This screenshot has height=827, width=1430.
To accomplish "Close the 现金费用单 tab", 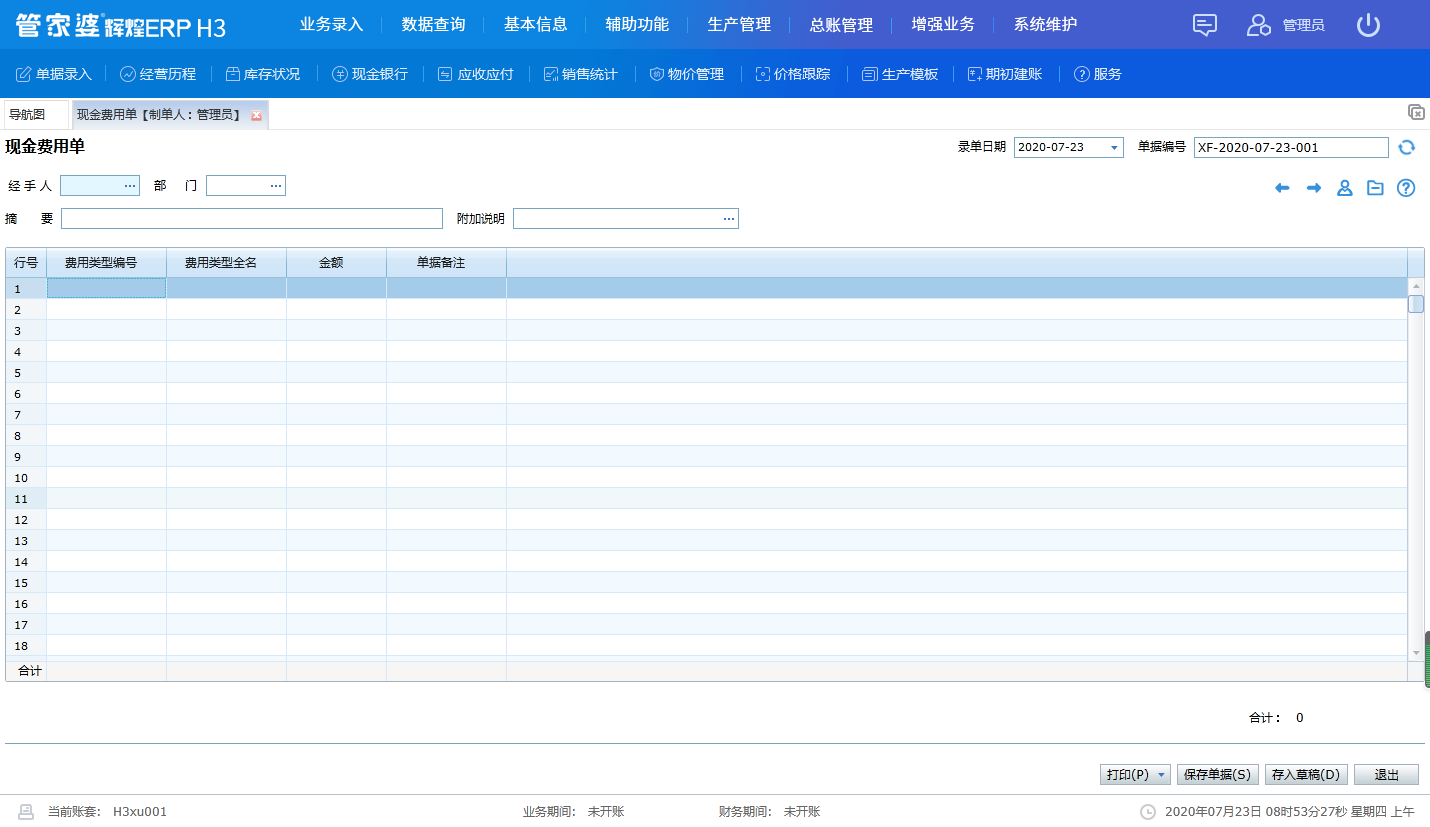I will 257,116.
